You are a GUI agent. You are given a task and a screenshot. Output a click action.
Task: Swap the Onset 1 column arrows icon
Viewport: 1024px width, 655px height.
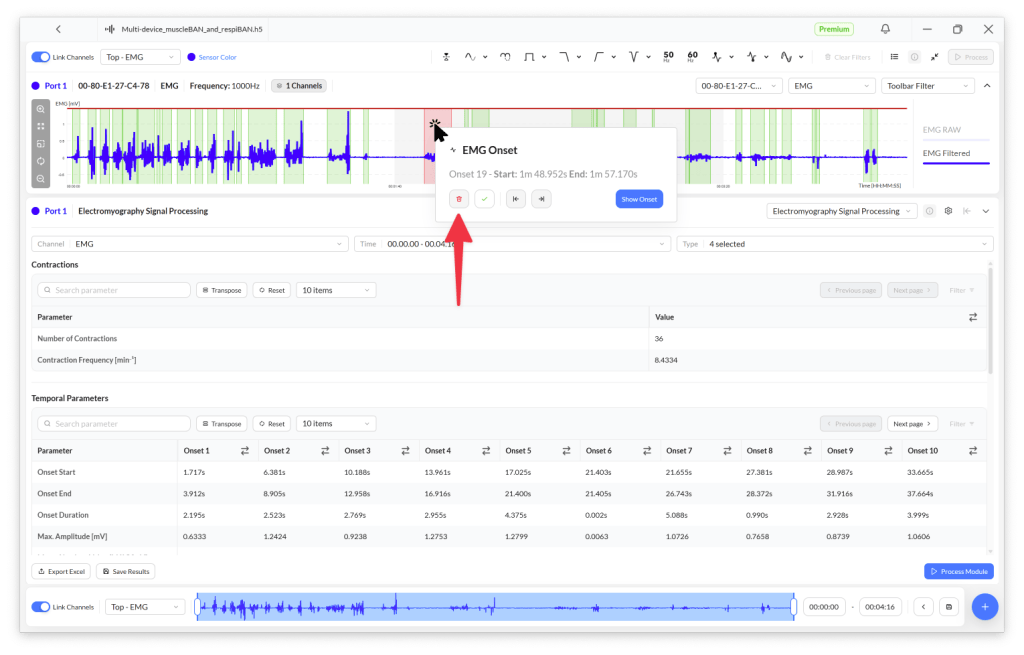click(245, 451)
